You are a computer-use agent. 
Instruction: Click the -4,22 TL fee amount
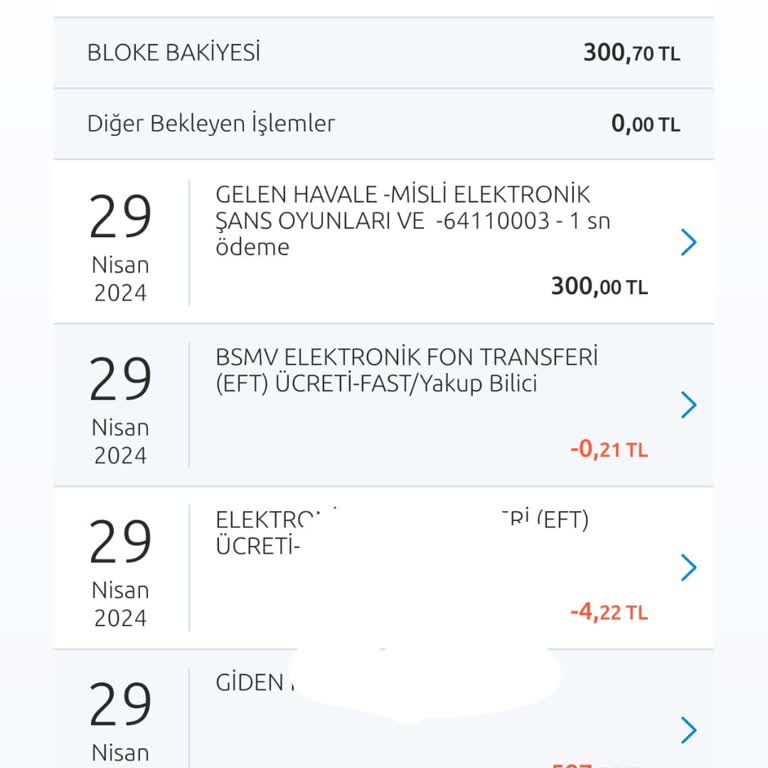(609, 612)
